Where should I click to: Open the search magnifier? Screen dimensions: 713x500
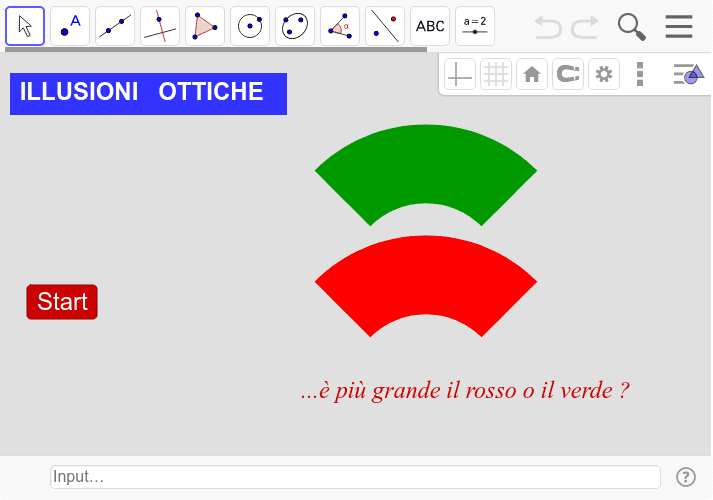(x=632, y=27)
